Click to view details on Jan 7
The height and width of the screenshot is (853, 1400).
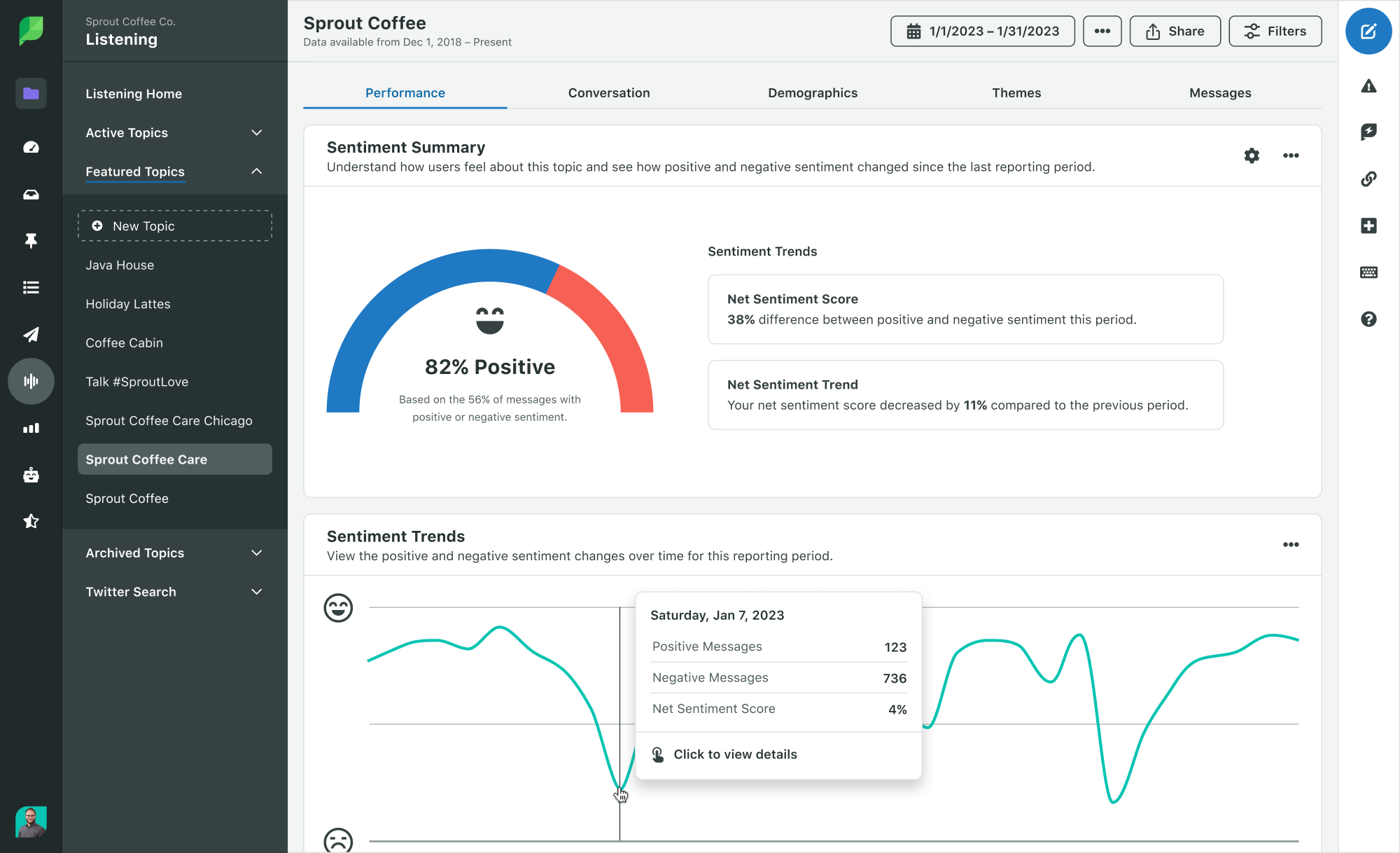pyautogui.click(x=734, y=754)
